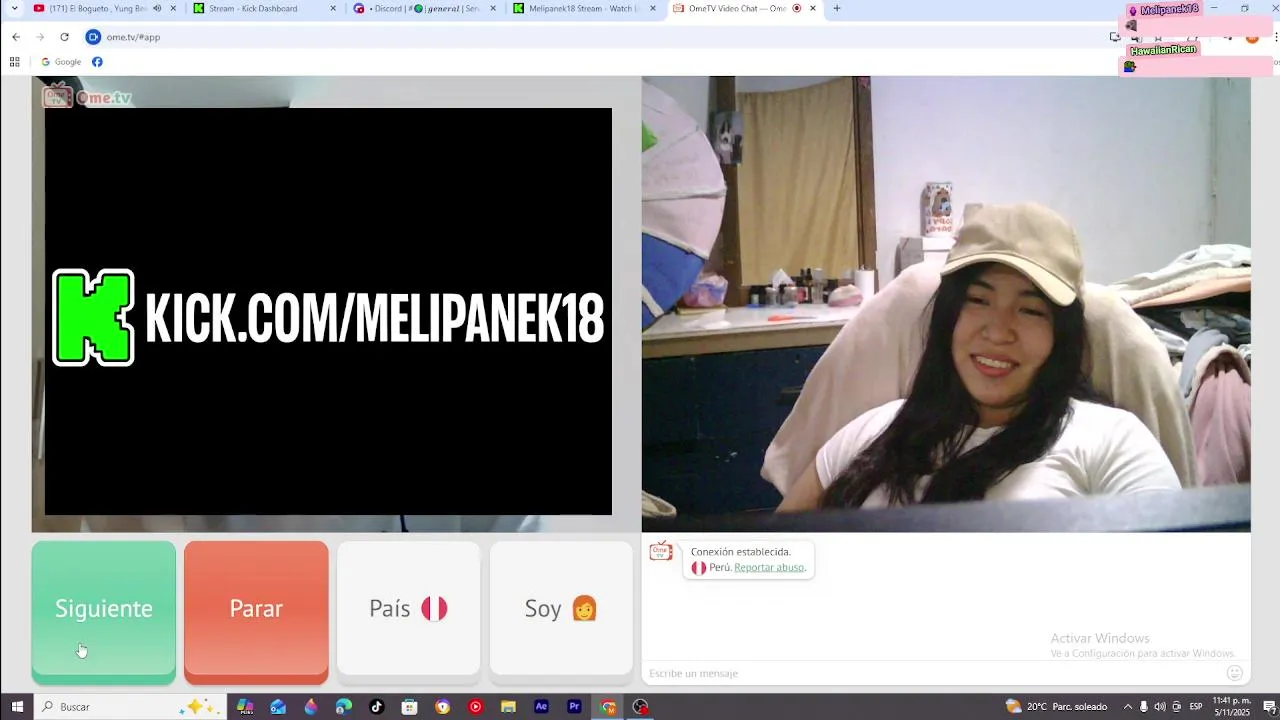Click the ome.tv address bar
Screen dimensions: 1280x720
tap(600, 37)
